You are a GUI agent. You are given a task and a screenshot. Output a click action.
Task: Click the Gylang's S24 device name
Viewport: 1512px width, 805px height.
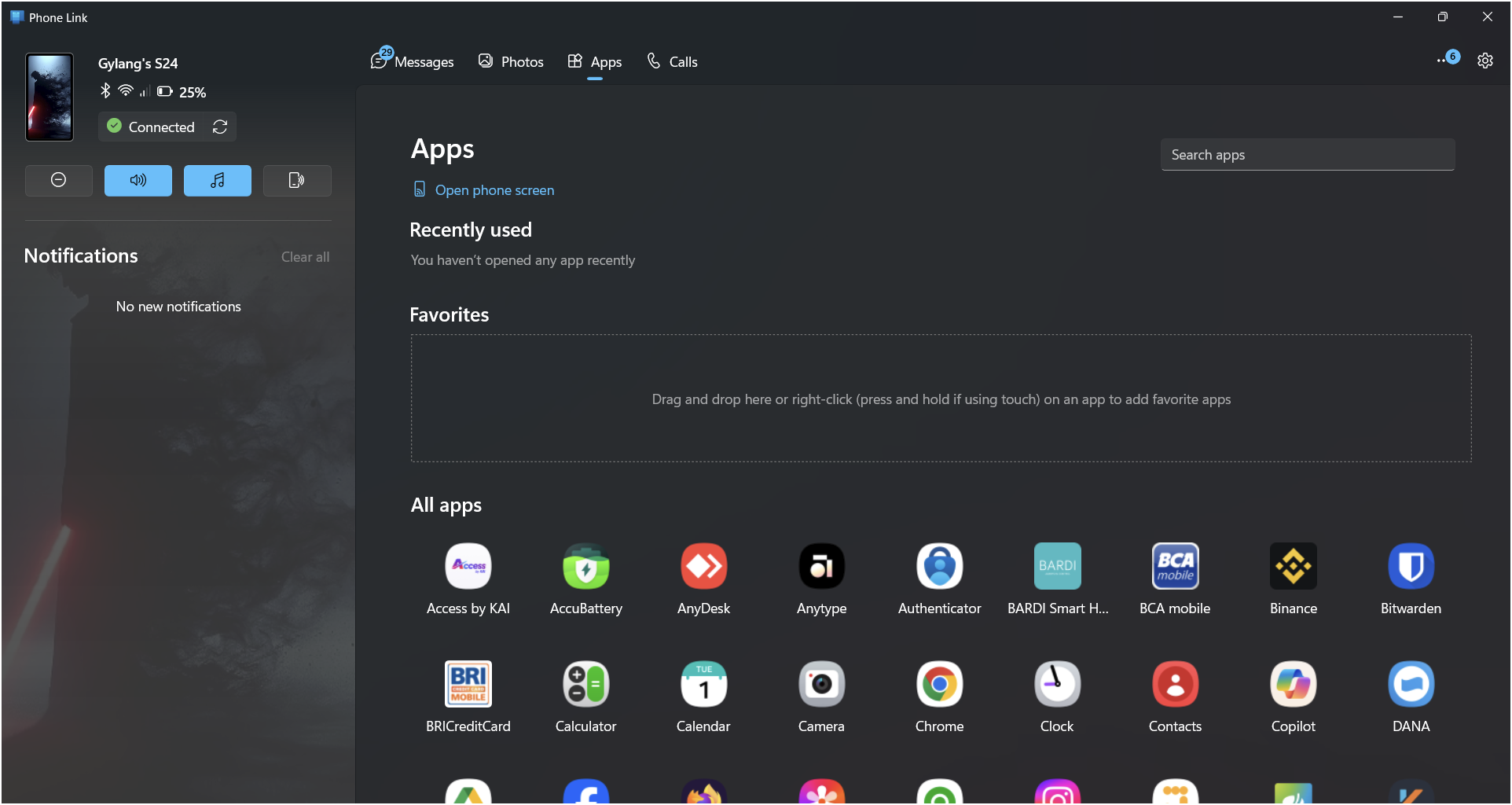pyautogui.click(x=138, y=64)
